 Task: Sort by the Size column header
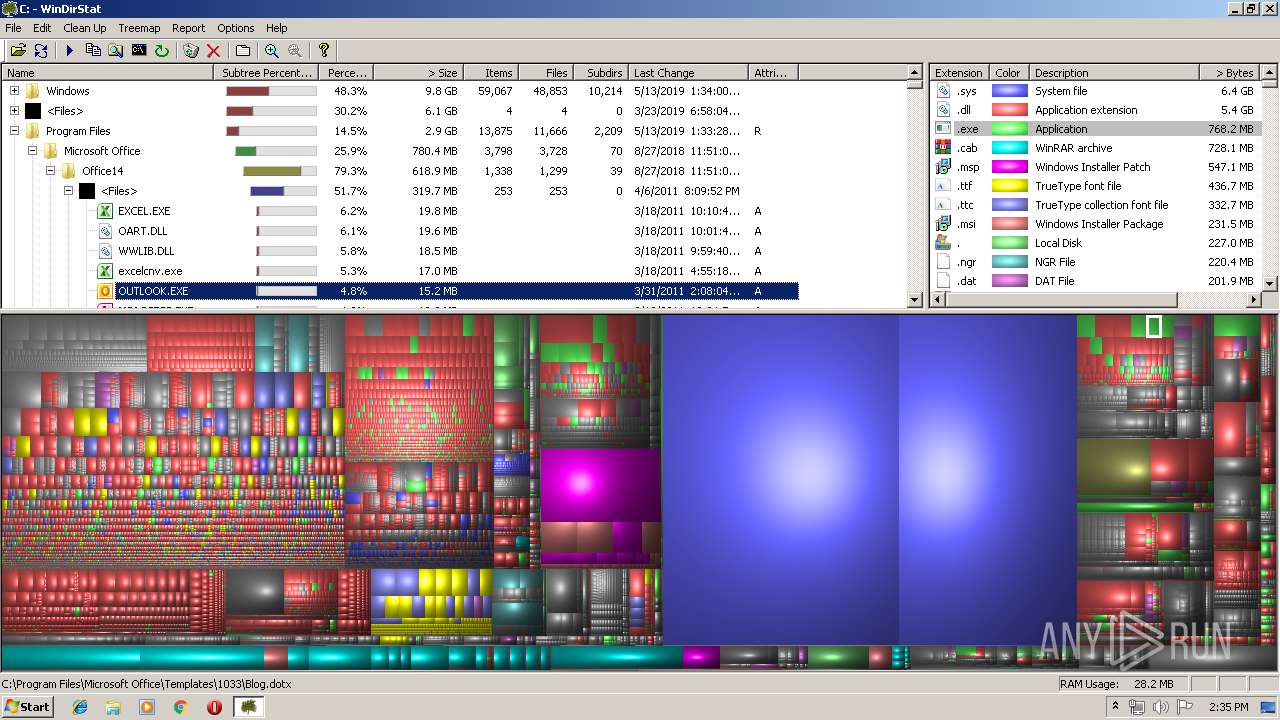click(x=418, y=73)
